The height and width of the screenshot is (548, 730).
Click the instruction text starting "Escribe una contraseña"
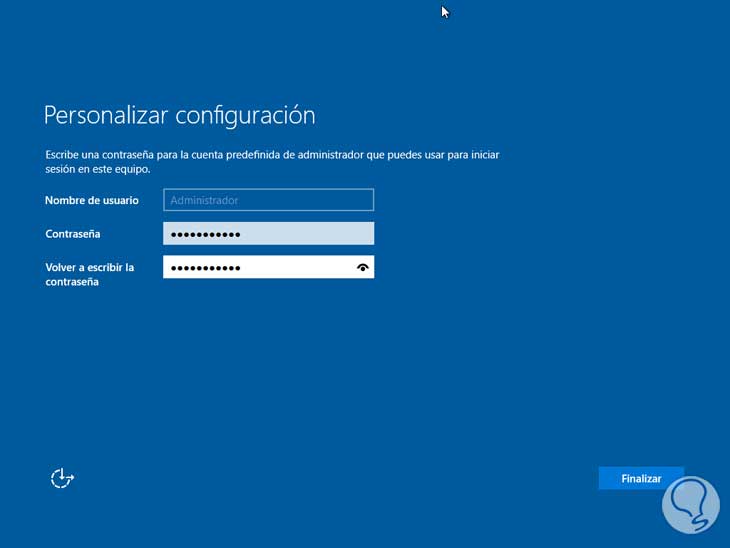tap(271, 156)
